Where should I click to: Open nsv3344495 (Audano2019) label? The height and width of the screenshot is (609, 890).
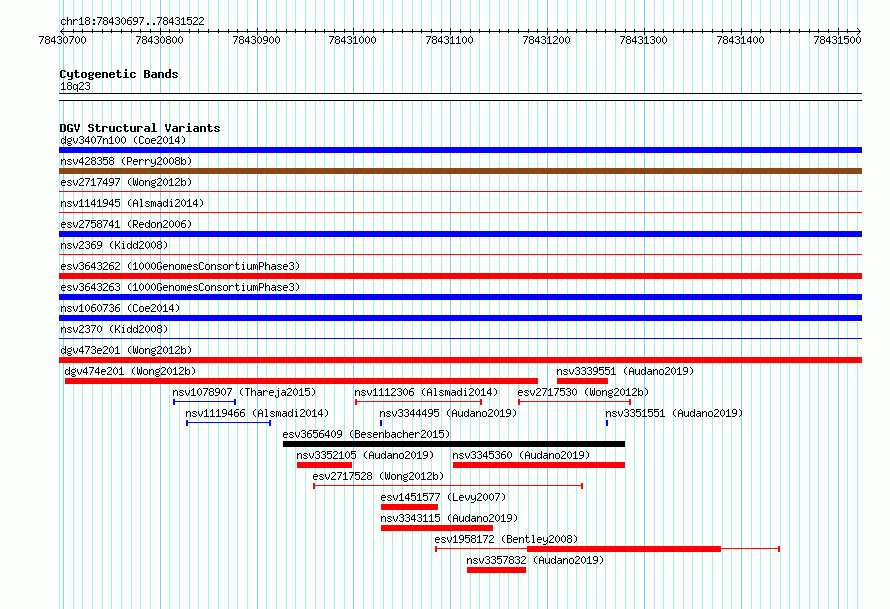tap(448, 413)
